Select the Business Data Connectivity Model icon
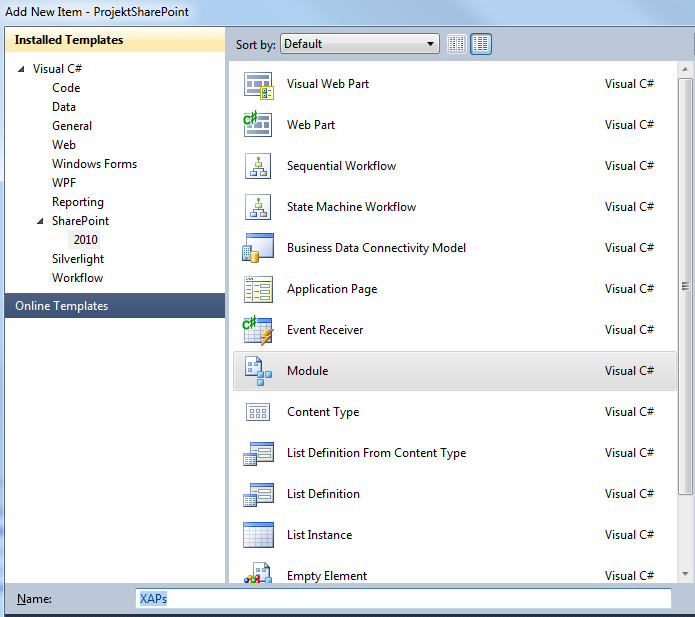Image resolution: width=695 pixels, height=617 pixels. [x=258, y=248]
